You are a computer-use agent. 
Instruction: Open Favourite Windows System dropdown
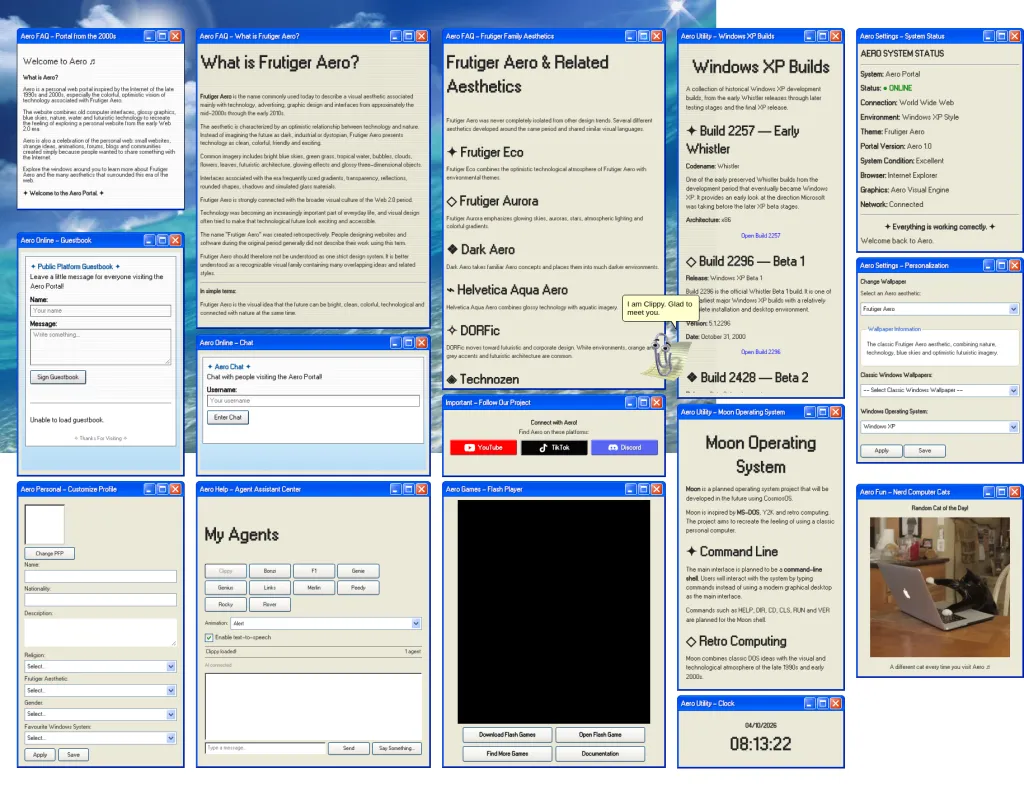click(100, 738)
